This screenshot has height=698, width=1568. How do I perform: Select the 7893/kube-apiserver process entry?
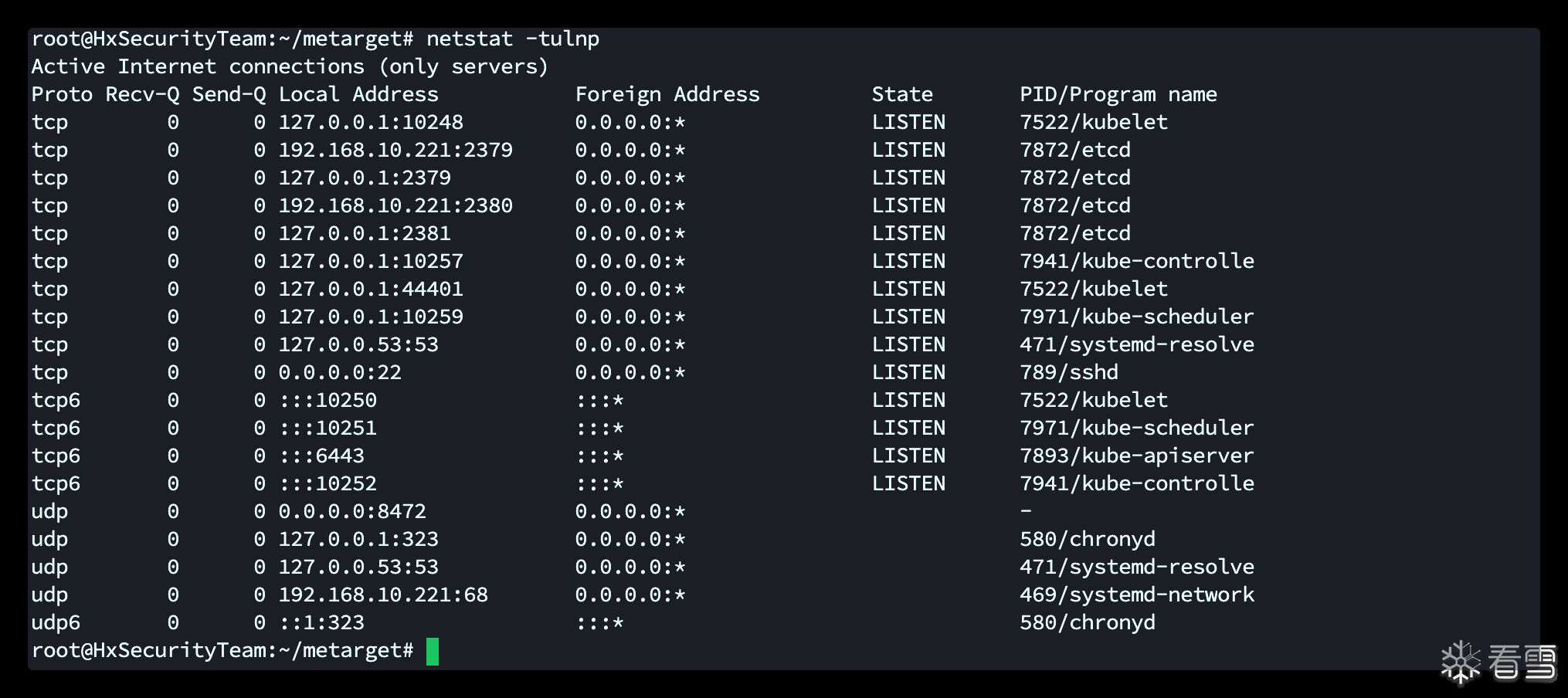1136,456
